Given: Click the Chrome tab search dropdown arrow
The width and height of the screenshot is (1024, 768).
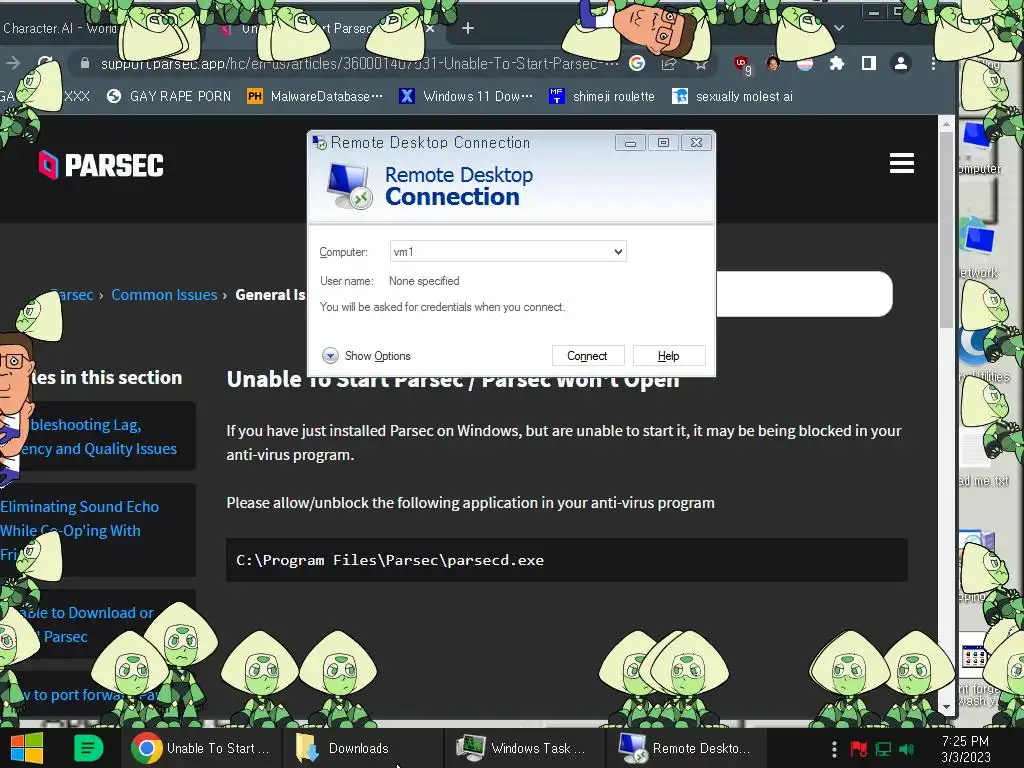Looking at the screenshot, I should [839, 28].
